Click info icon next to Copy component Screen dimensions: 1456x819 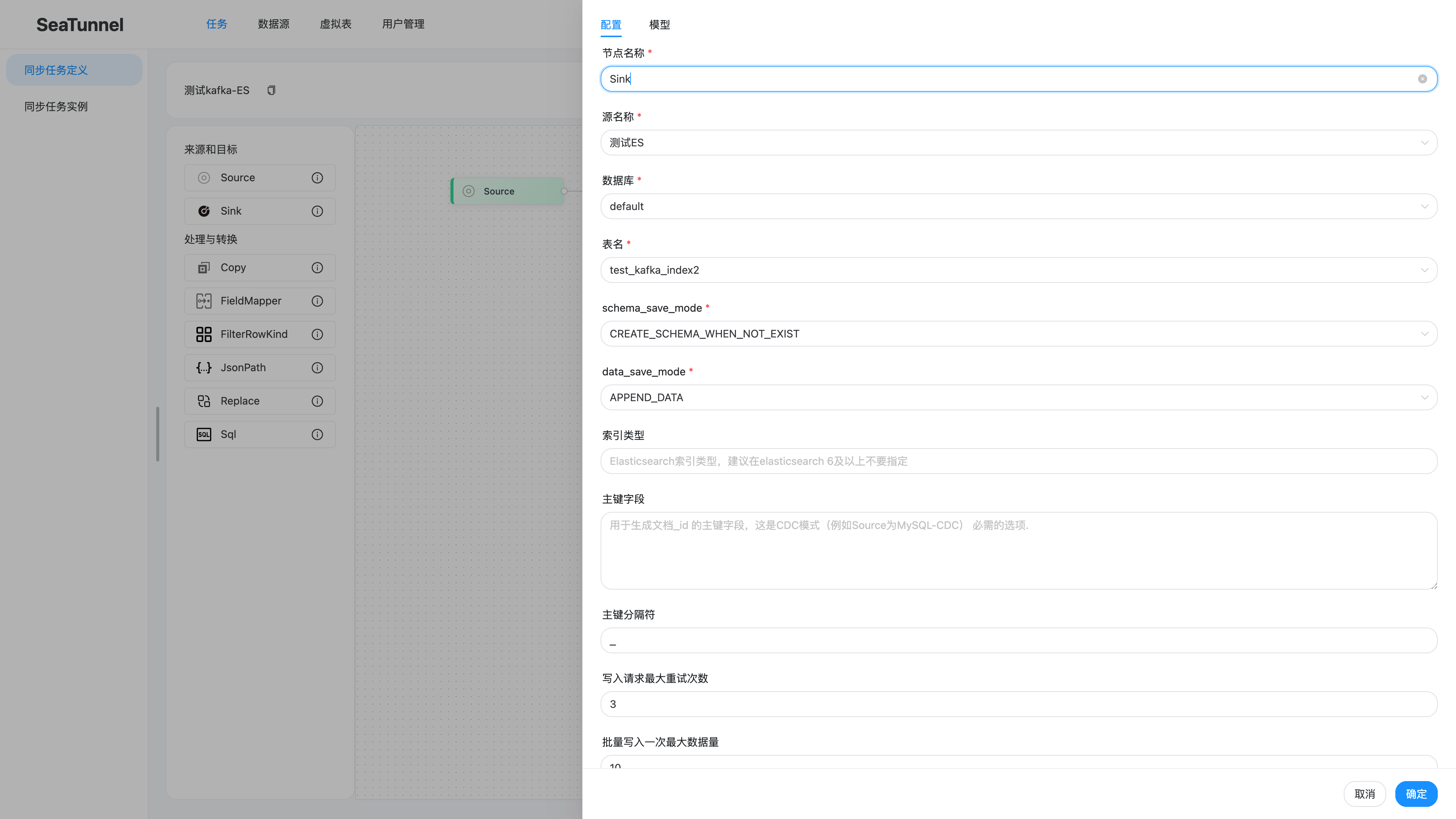[x=317, y=267]
